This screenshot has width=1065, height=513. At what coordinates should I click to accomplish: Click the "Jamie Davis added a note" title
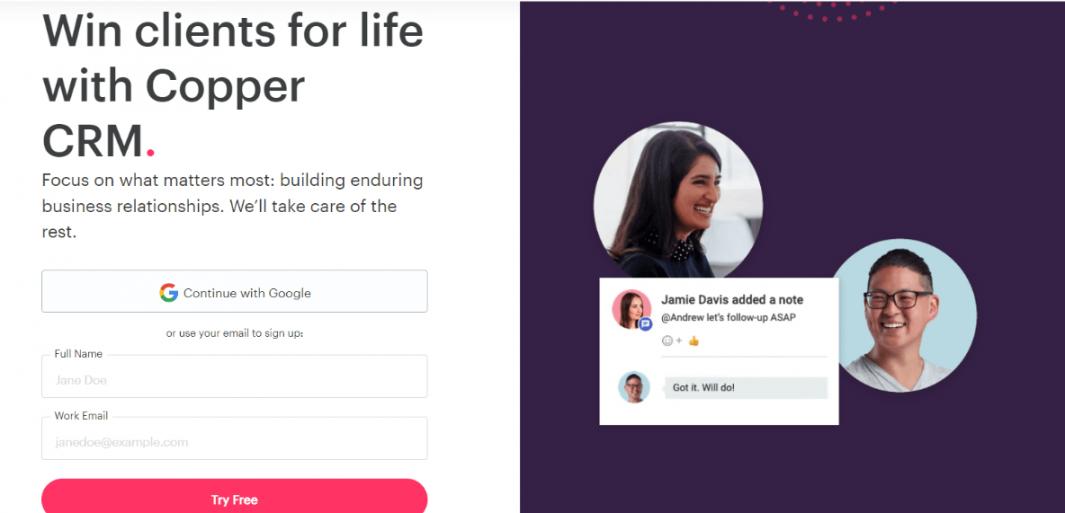(x=732, y=300)
